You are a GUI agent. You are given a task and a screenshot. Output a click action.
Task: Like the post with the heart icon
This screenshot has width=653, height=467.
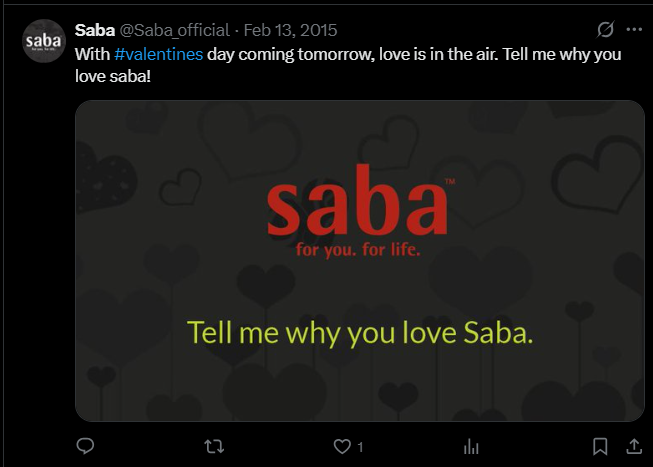(x=342, y=446)
